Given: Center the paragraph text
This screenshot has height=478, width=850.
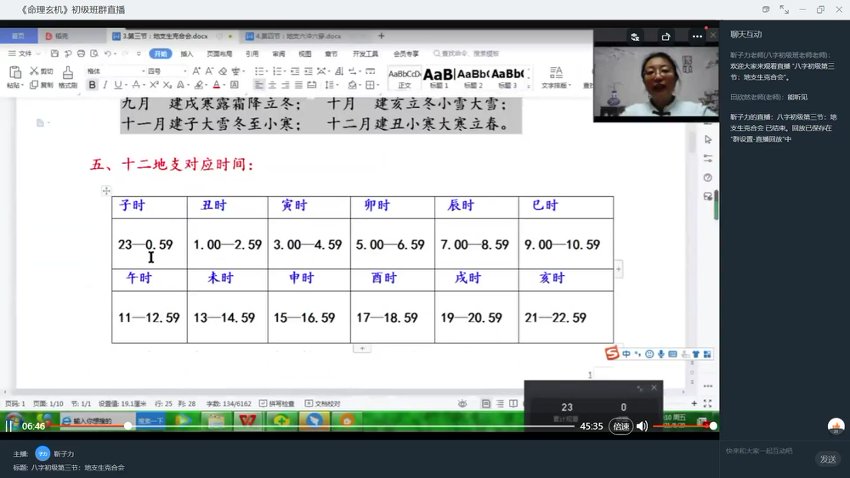Looking at the screenshot, I should 272,85.
